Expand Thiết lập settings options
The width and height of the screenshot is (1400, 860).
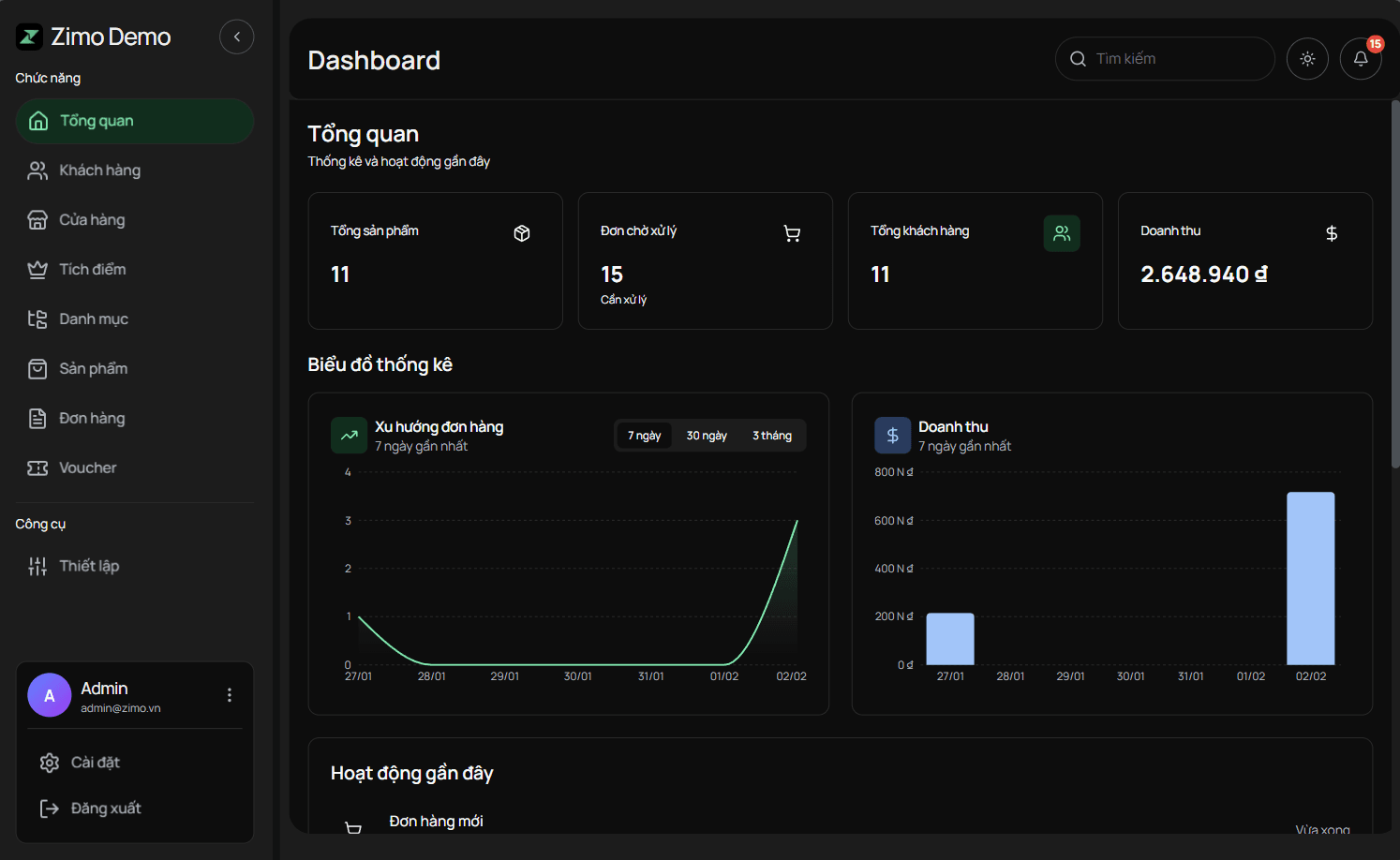[x=88, y=566]
